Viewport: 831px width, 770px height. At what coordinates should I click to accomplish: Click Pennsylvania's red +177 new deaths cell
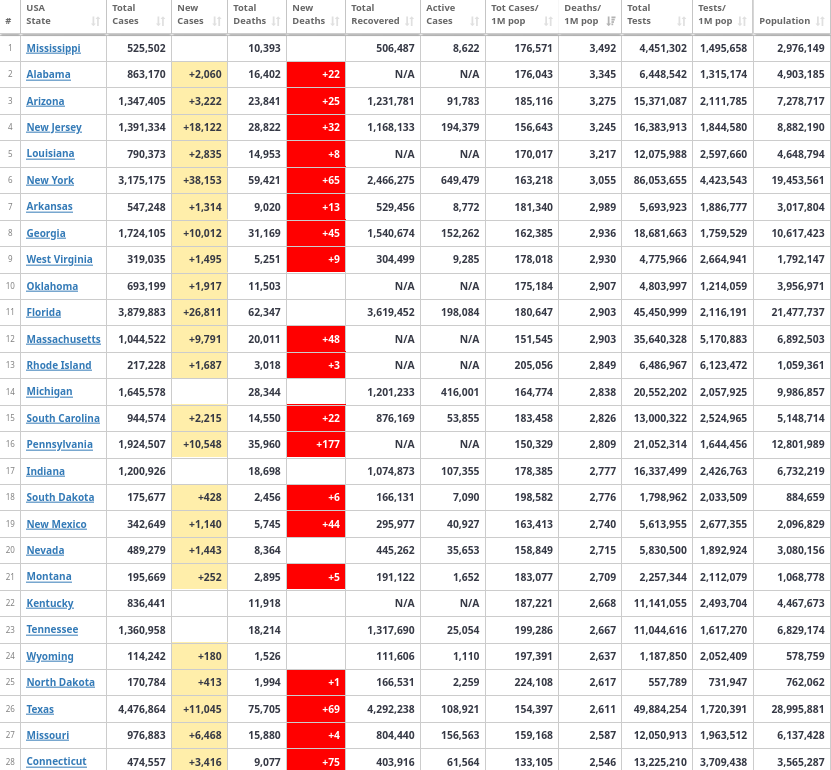coord(316,444)
